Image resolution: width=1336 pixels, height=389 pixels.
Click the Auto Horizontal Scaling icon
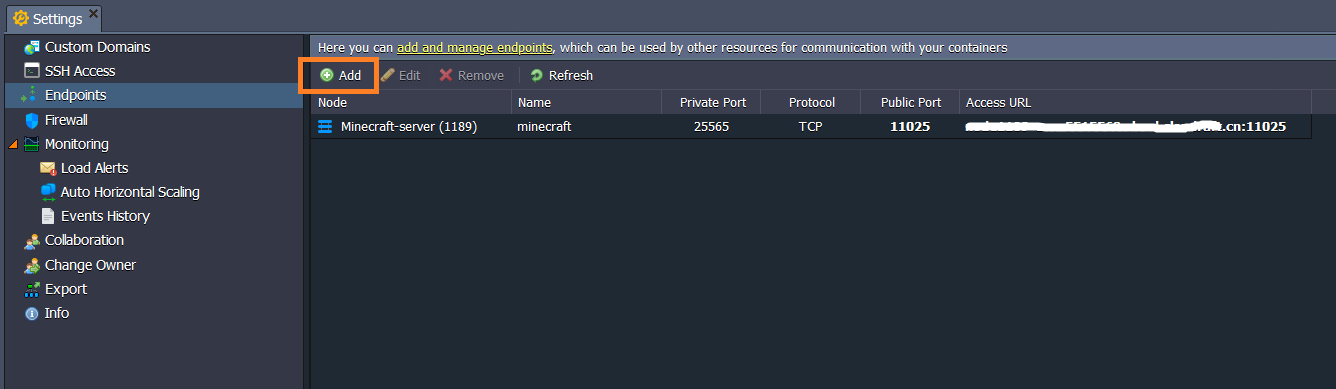click(48, 192)
